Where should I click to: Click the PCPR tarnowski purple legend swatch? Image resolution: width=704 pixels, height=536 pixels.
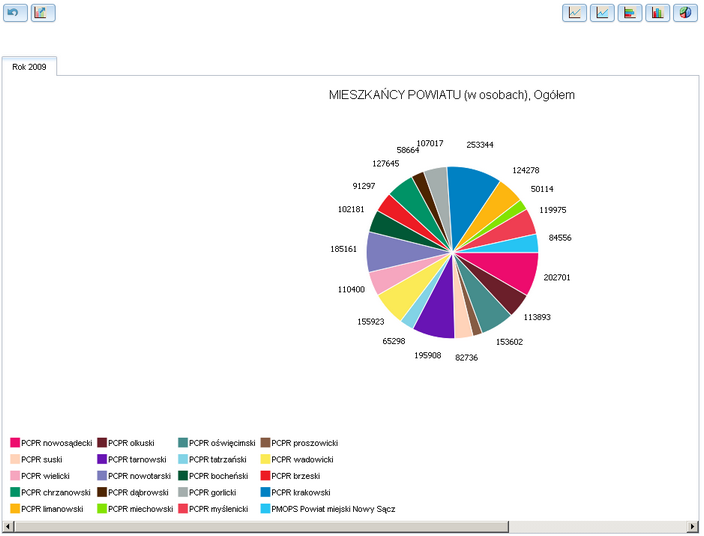coord(102,460)
